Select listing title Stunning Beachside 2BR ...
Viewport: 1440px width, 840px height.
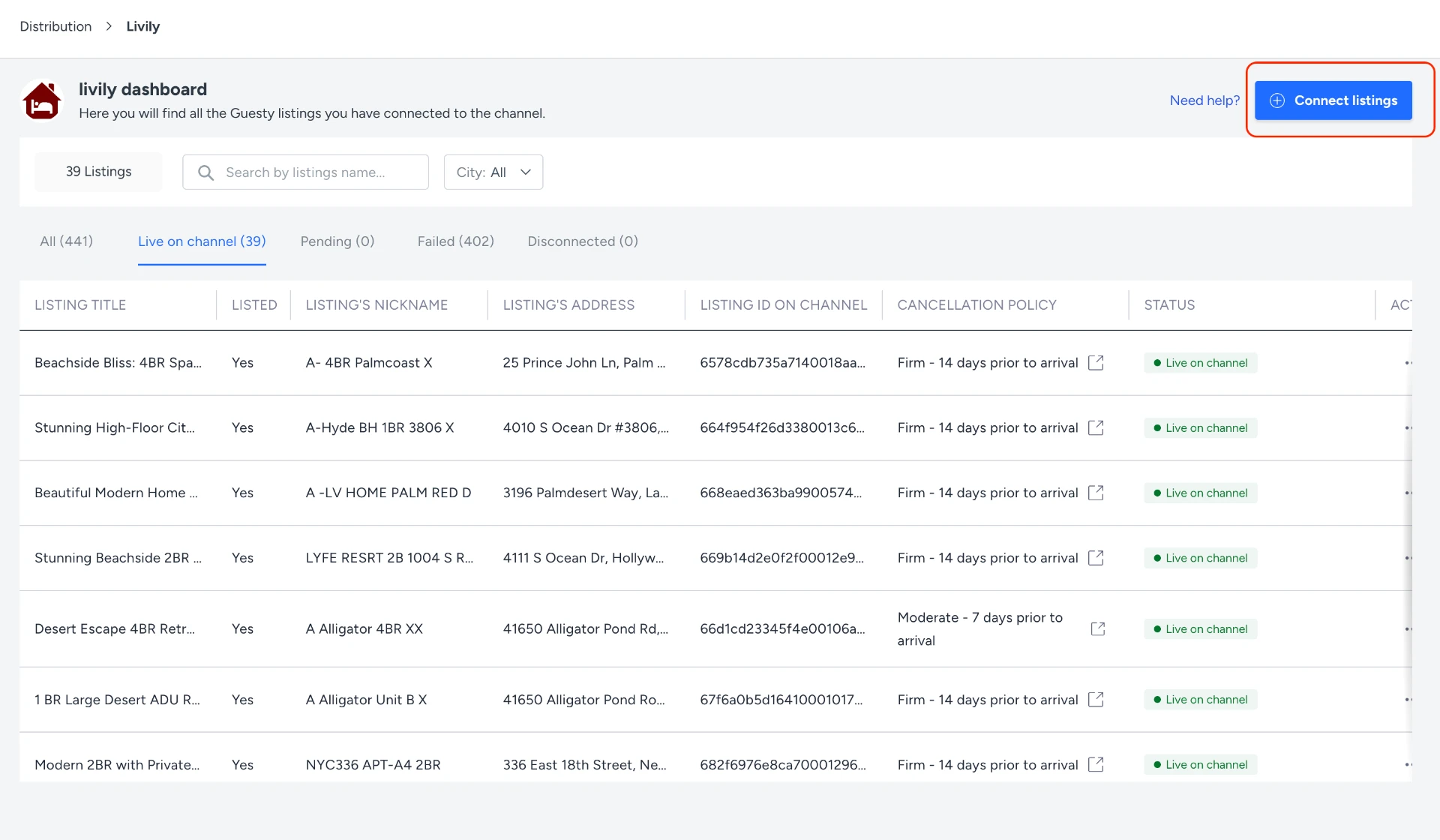118,558
